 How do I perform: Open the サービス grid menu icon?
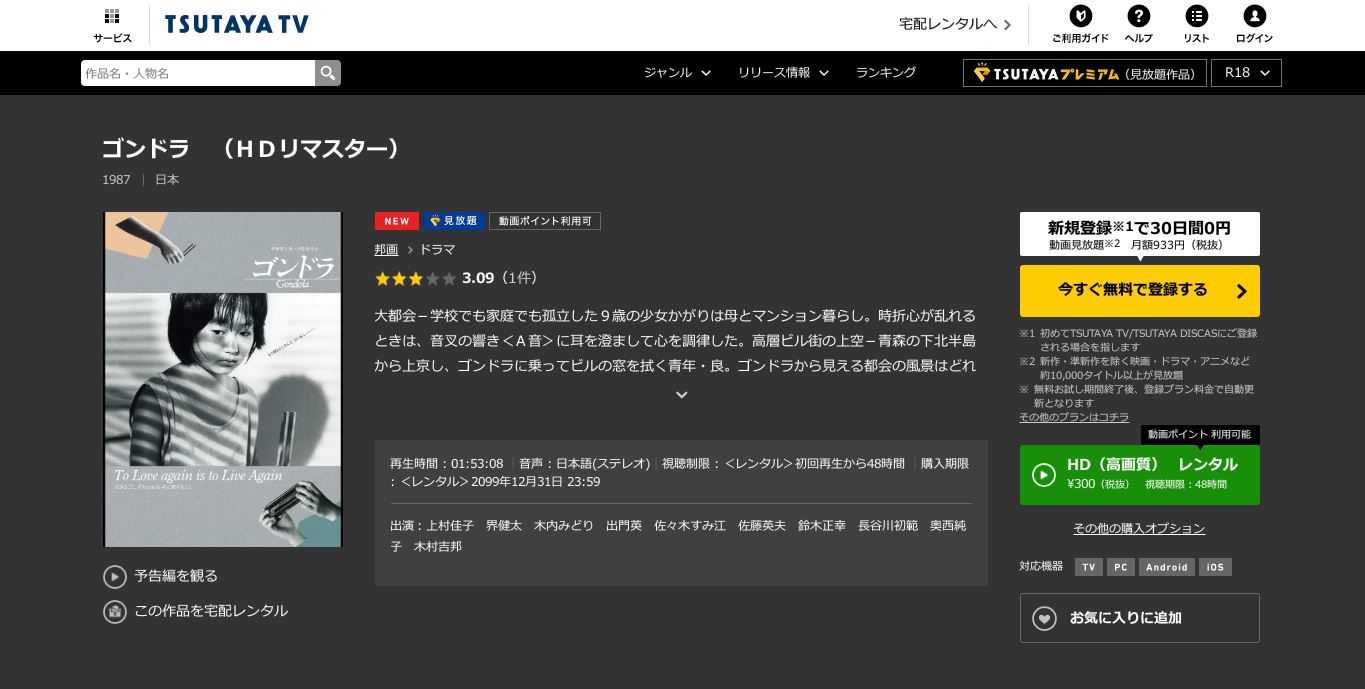click(112, 17)
